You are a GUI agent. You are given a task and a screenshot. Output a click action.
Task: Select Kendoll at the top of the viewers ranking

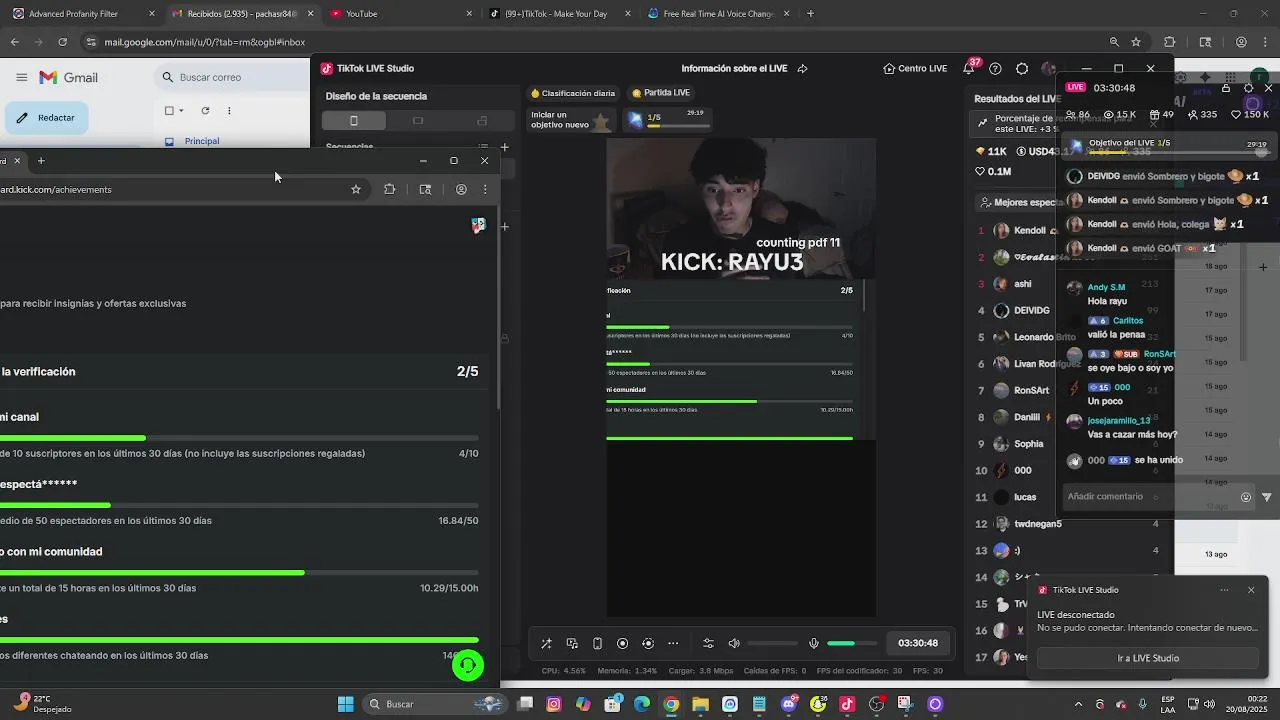(1029, 230)
